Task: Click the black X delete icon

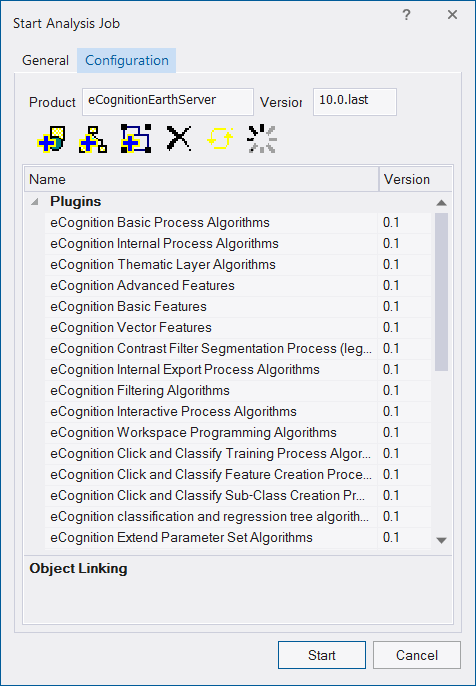Action: pyautogui.click(x=179, y=139)
